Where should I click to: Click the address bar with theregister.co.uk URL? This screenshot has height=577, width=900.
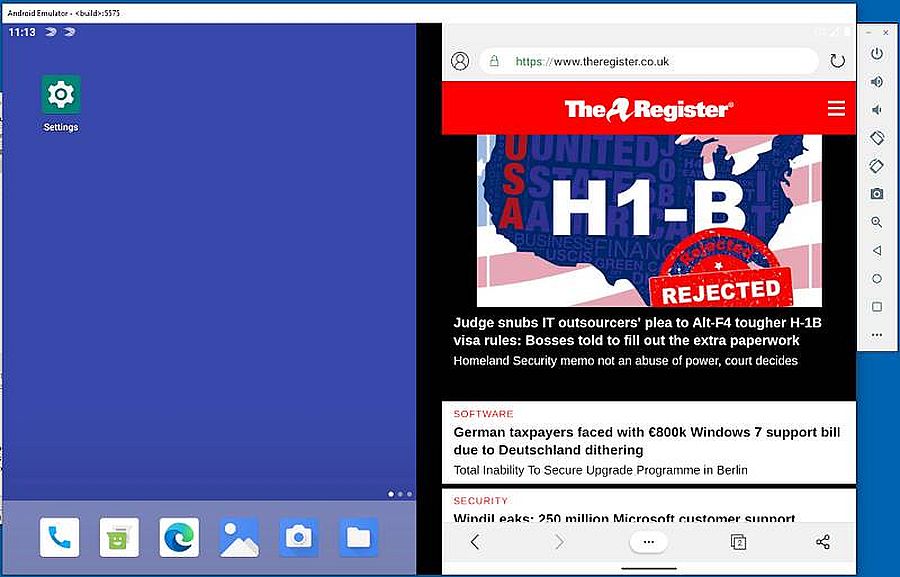[x=649, y=61]
